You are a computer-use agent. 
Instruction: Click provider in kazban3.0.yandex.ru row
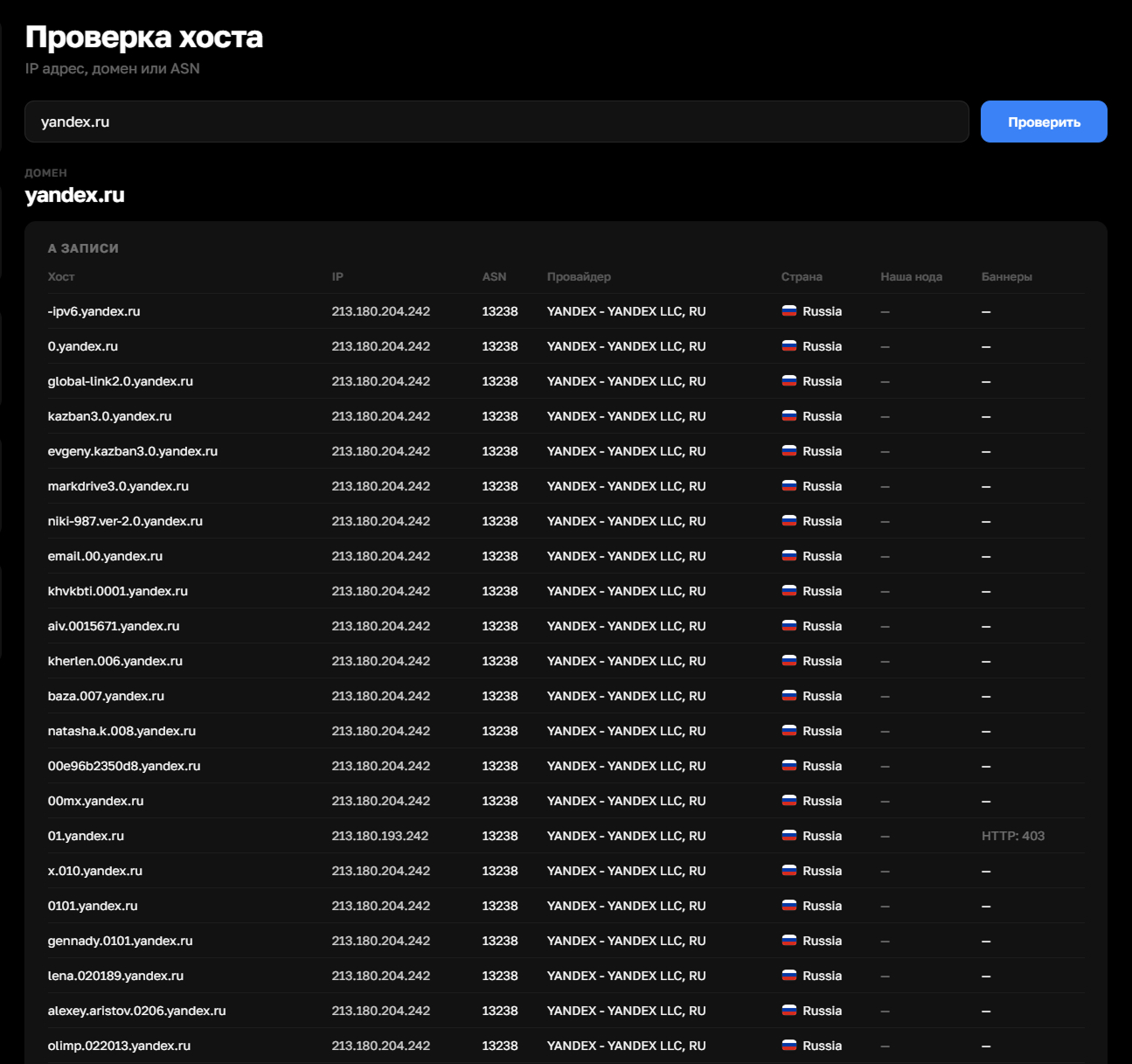point(627,416)
